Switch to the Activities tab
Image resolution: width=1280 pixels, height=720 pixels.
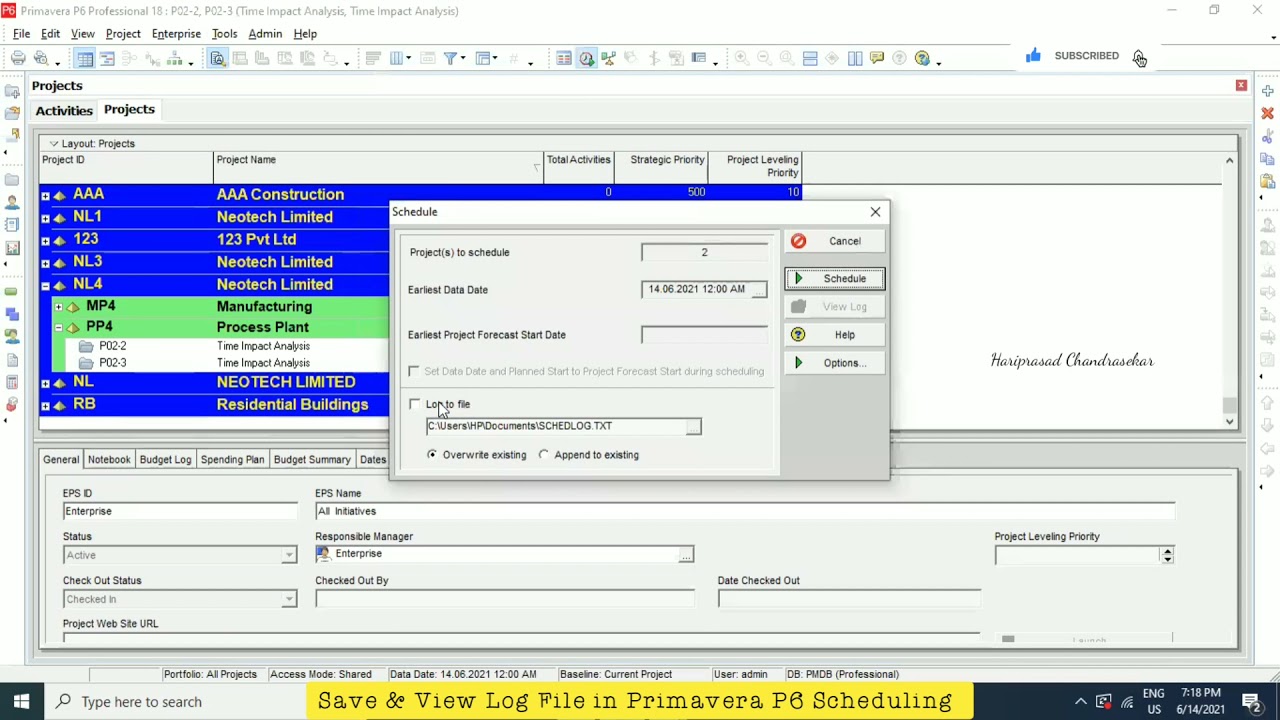(x=64, y=110)
